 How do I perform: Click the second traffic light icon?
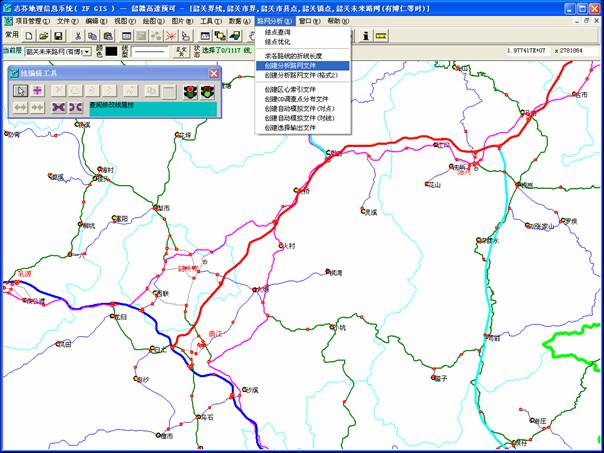208,90
